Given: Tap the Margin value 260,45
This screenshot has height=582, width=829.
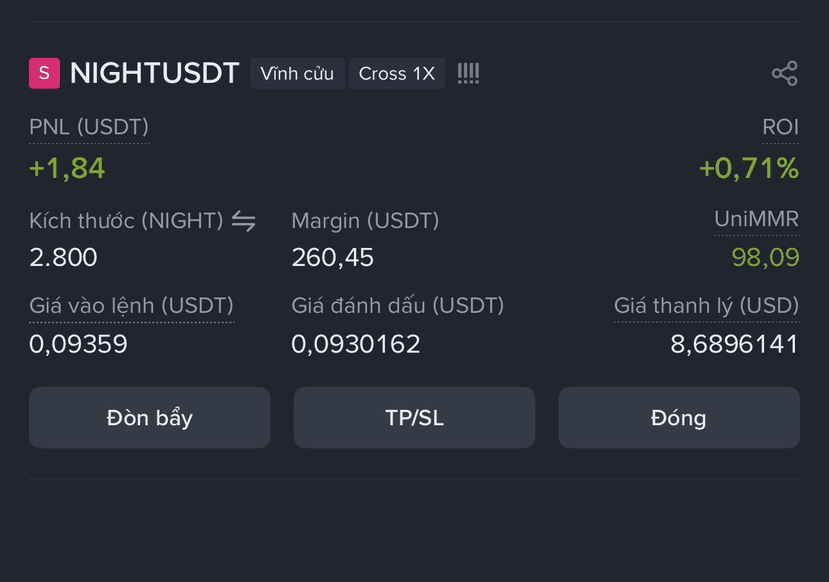Looking at the screenshot, I should 333,258.
